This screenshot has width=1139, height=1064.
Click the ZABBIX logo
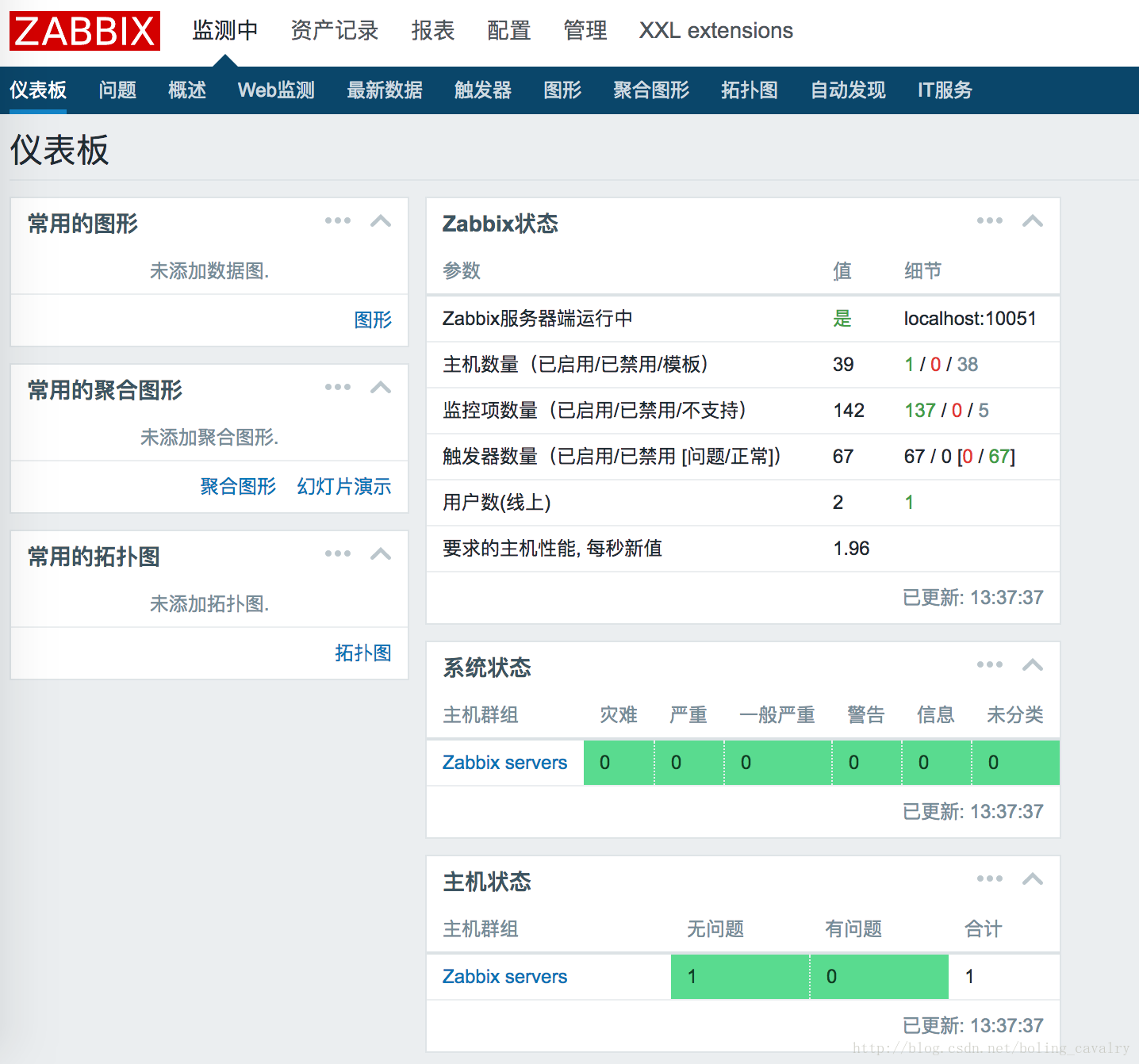(x=85, y=31)
